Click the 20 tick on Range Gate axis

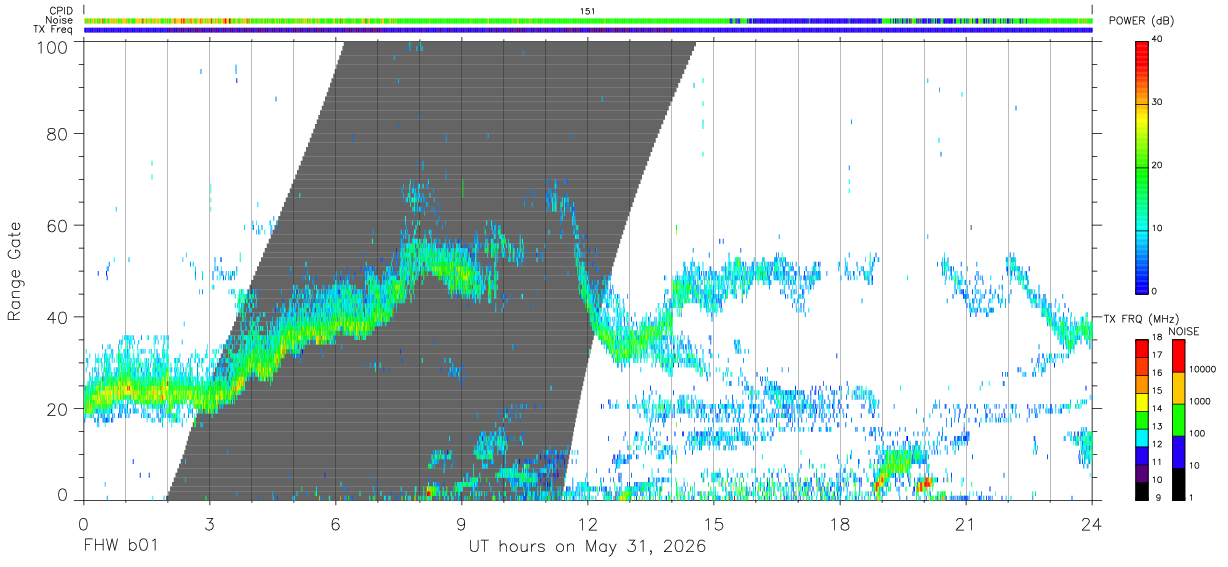(x=57, y=409)
